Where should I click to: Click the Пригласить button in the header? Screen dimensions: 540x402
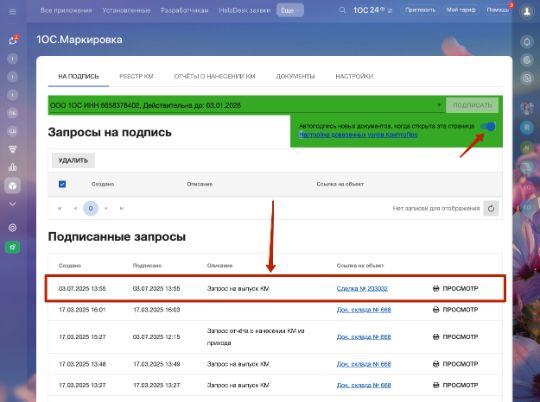click(x=420, y=10)
